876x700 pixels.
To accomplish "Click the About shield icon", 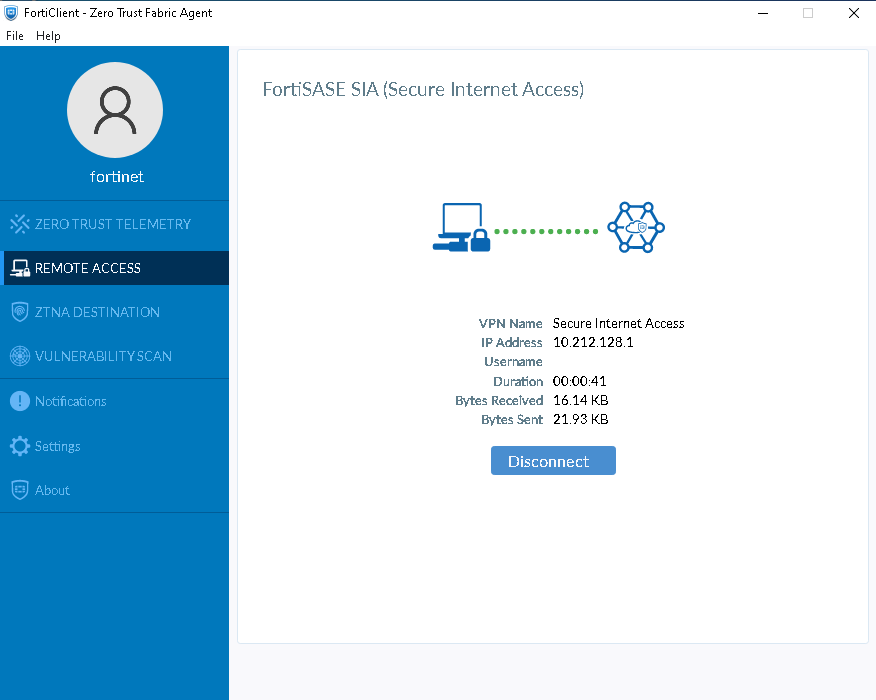I will (20, 490).
